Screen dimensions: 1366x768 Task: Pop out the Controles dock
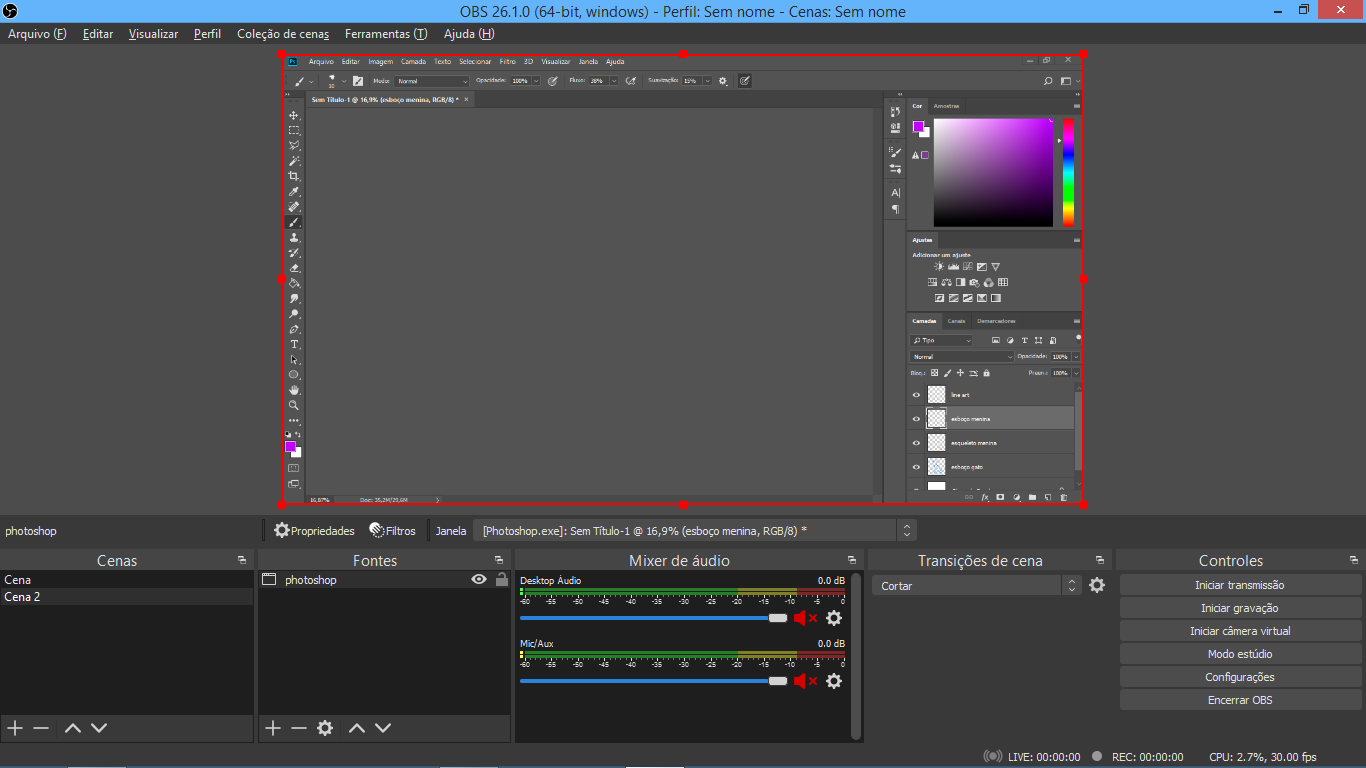[x=1354, y=560]
